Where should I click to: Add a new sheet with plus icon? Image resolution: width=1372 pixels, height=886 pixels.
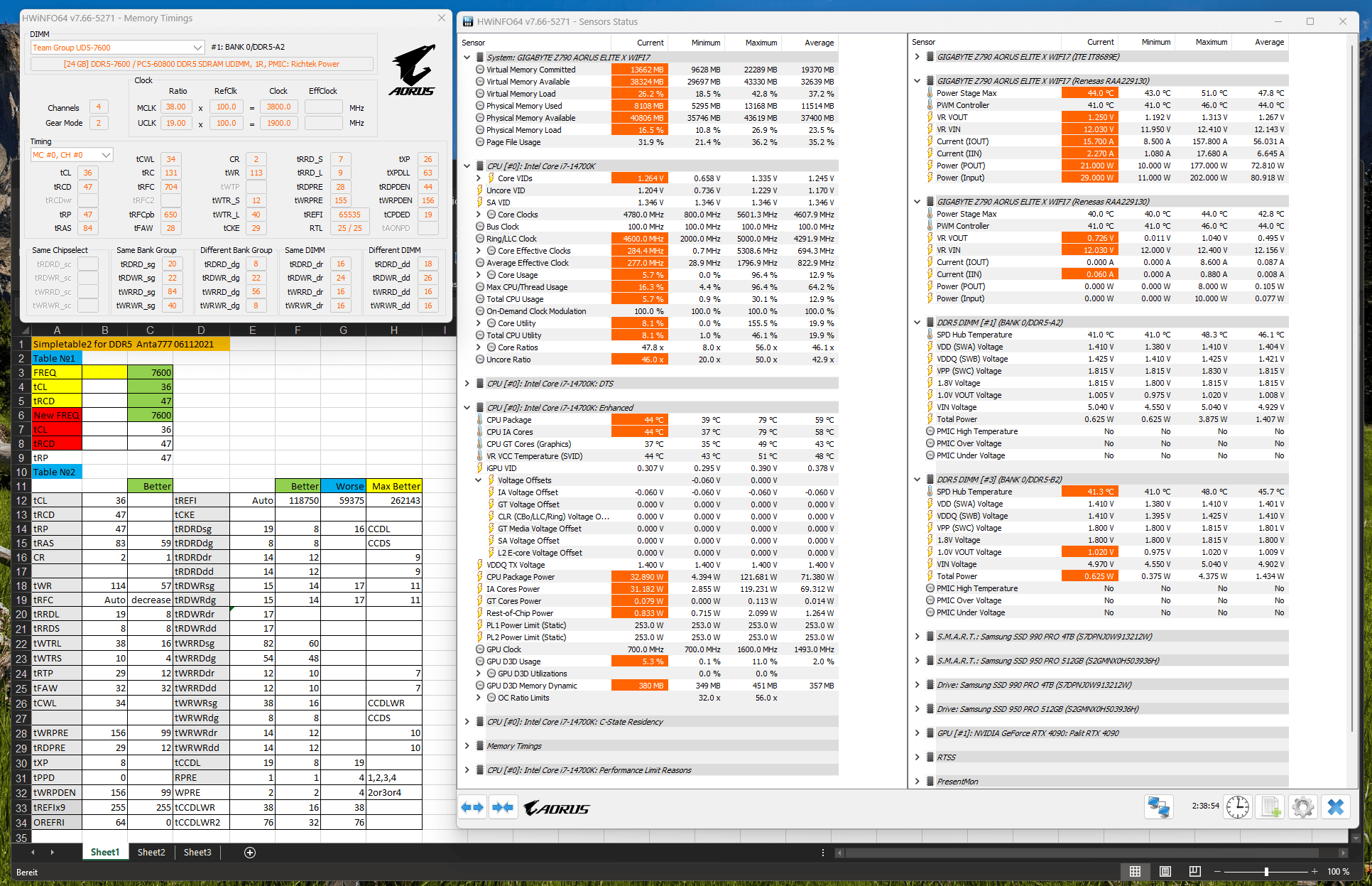pos(250,853)
